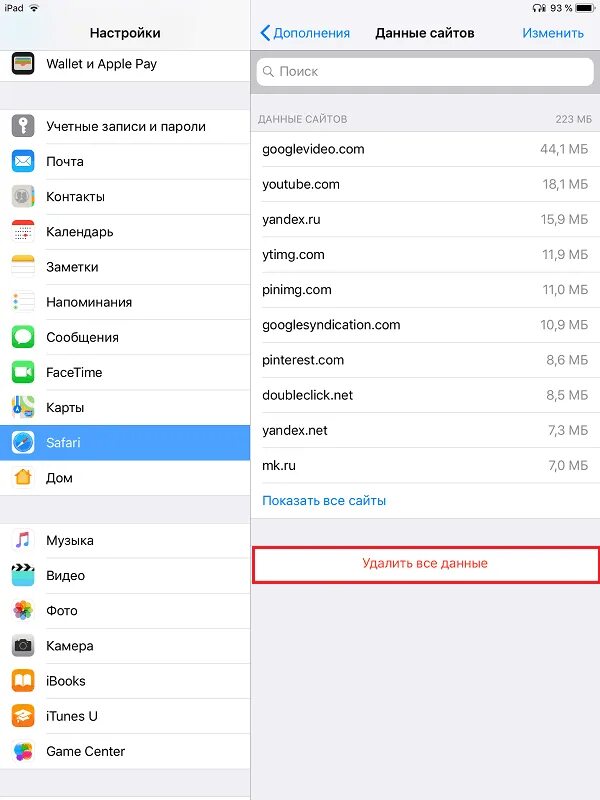The width and height of the screenshot is (600, 800).
Task: Click Показать все сайты link
Action: pyautogui.click(x=324, y=501)
